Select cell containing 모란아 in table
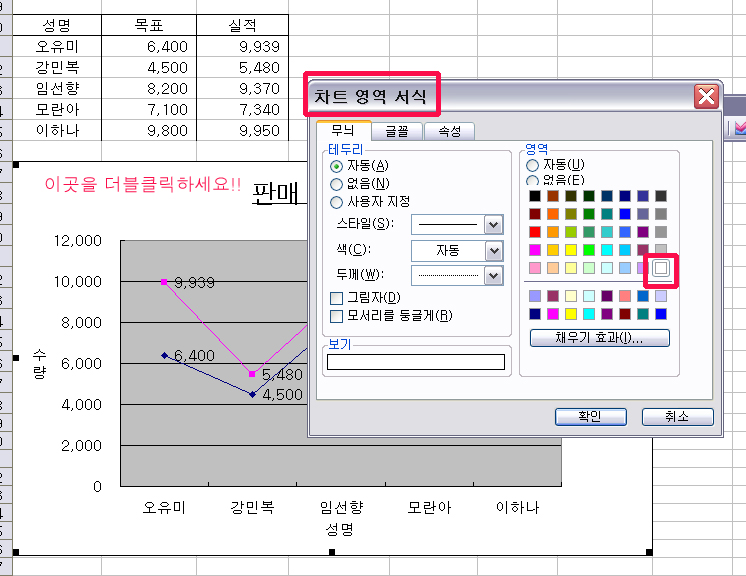The image size is (746, 576). point(57,109)
